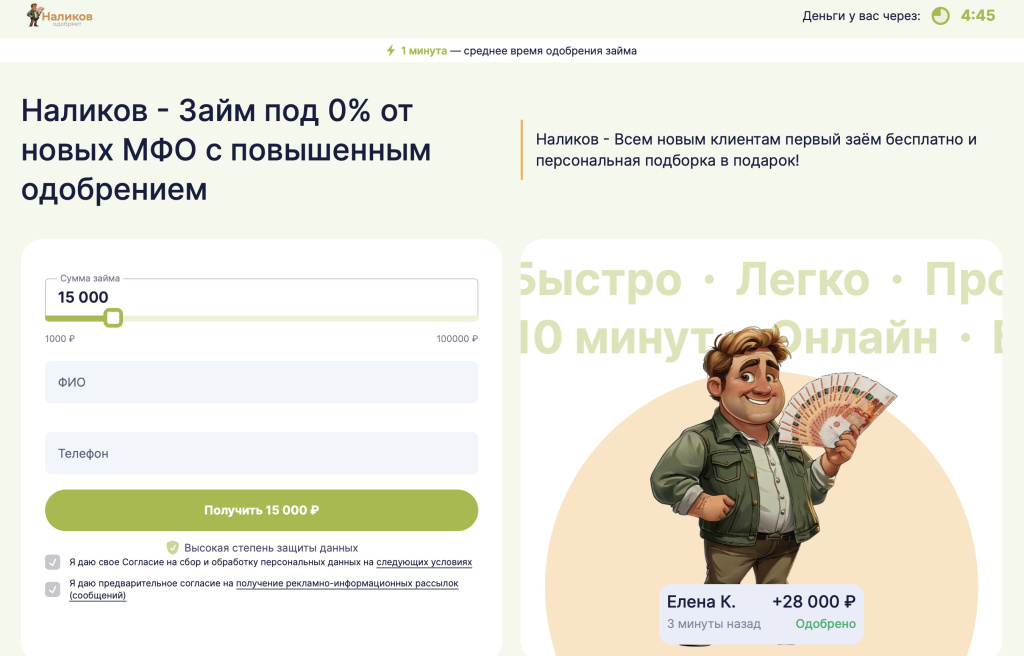Click the Елена К. approval notification card
This screenshot has width=1024, height=656.
pyautogui.click(x=760, y=612)
